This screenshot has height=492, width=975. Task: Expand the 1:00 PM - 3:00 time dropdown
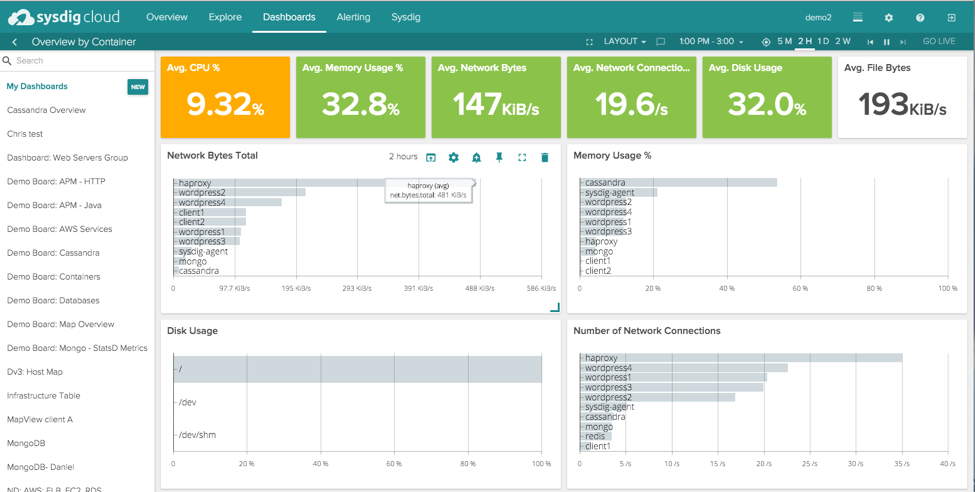pyautogui.click(x=711, y=42)
